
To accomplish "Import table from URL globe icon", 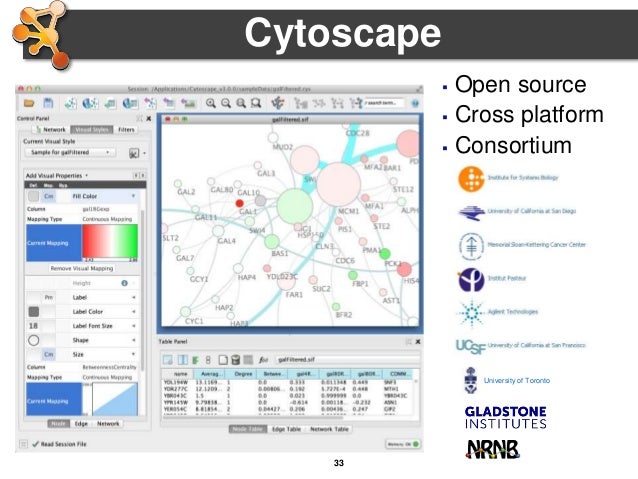I will pos(130,103).
